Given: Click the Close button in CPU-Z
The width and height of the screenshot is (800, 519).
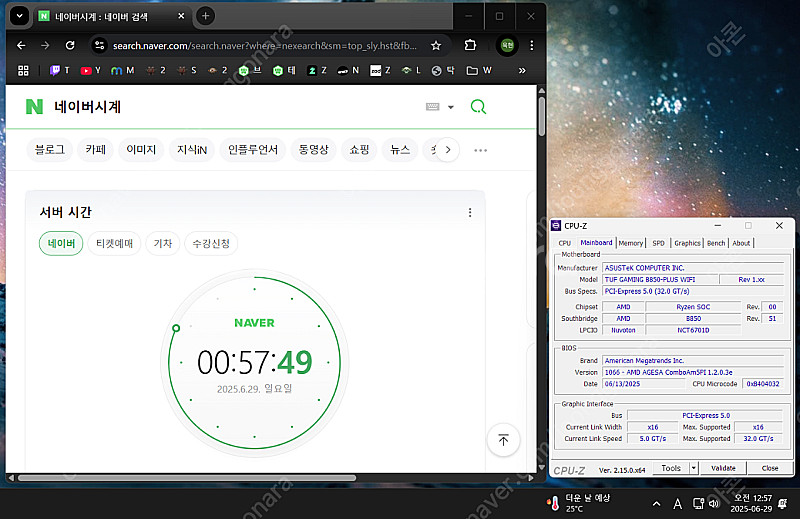Looking at the screenshot, I should pyautogui.click(x=770, y=468).
